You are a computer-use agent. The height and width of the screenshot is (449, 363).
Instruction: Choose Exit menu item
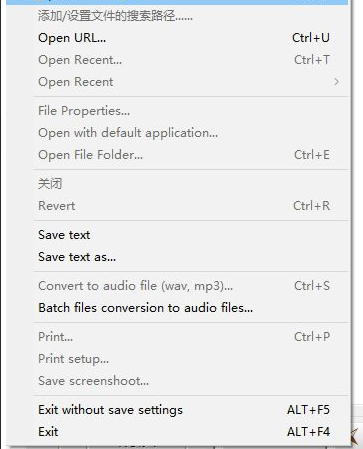pyautogui.click(x=177, y=432)
